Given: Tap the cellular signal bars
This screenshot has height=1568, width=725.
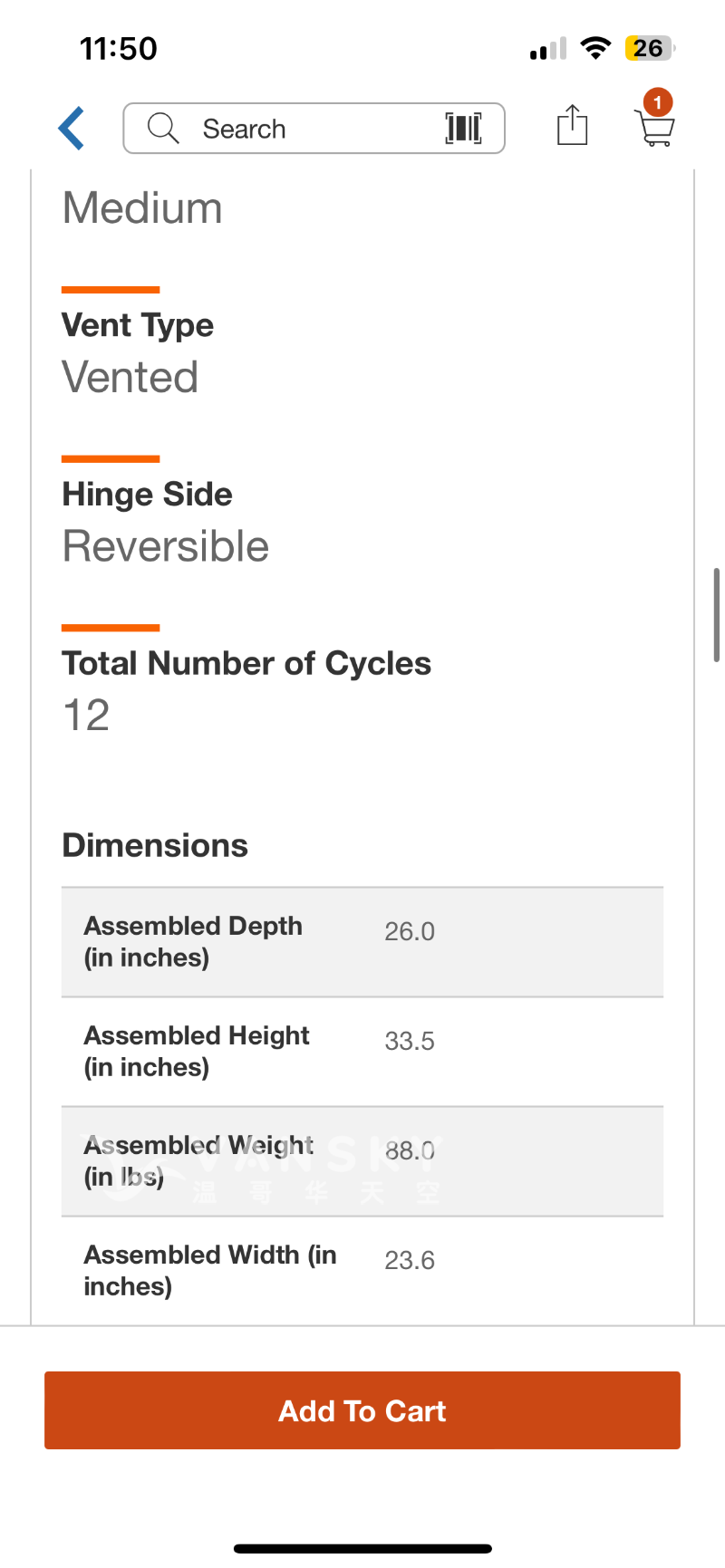Looking at the screenshot, I should tap(548, 49).
